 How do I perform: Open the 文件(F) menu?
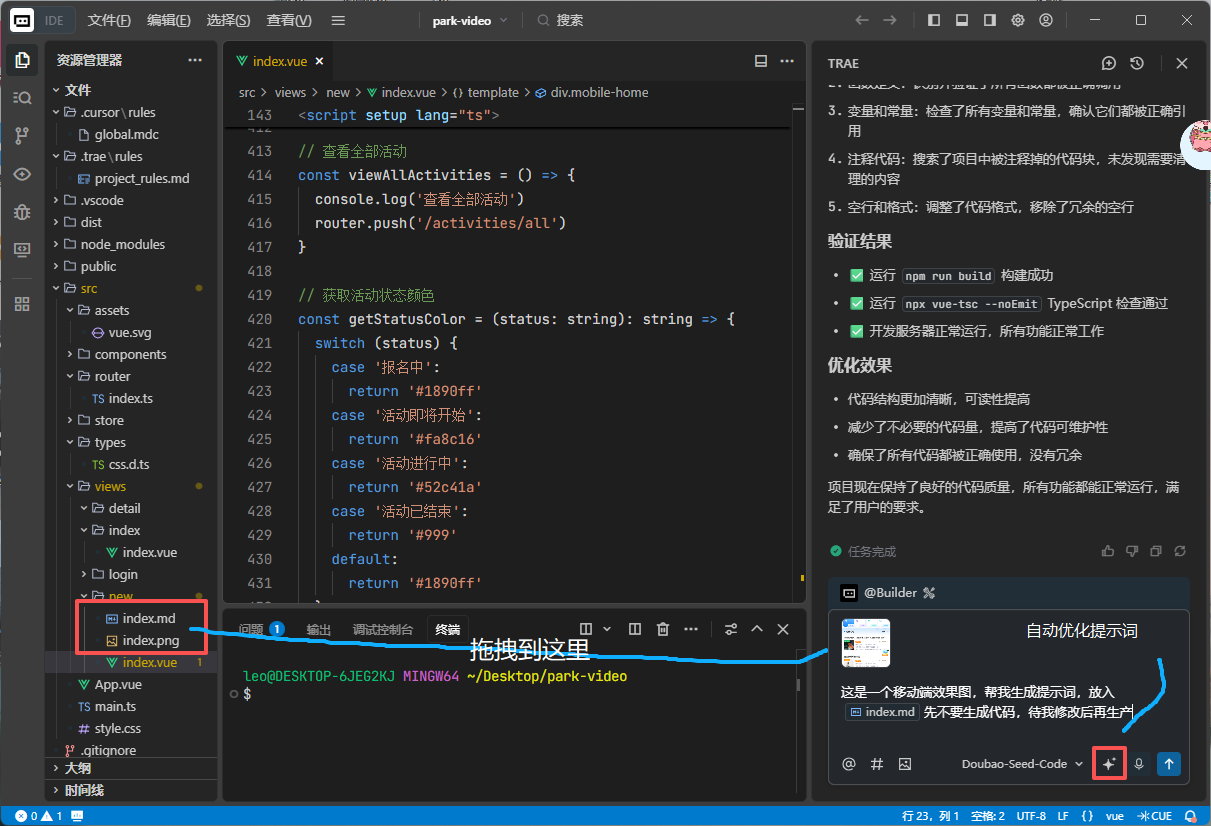pyautogui.click(x=109, y=20)
